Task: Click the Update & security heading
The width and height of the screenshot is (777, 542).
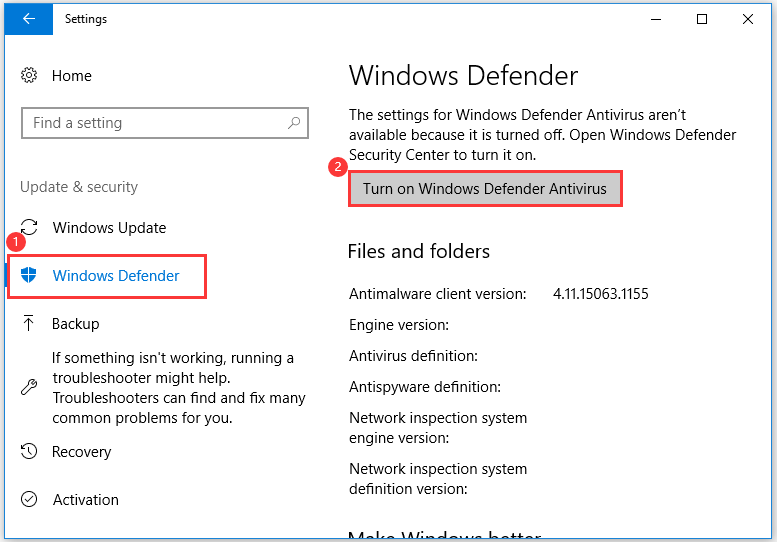Action: [79, 187]
